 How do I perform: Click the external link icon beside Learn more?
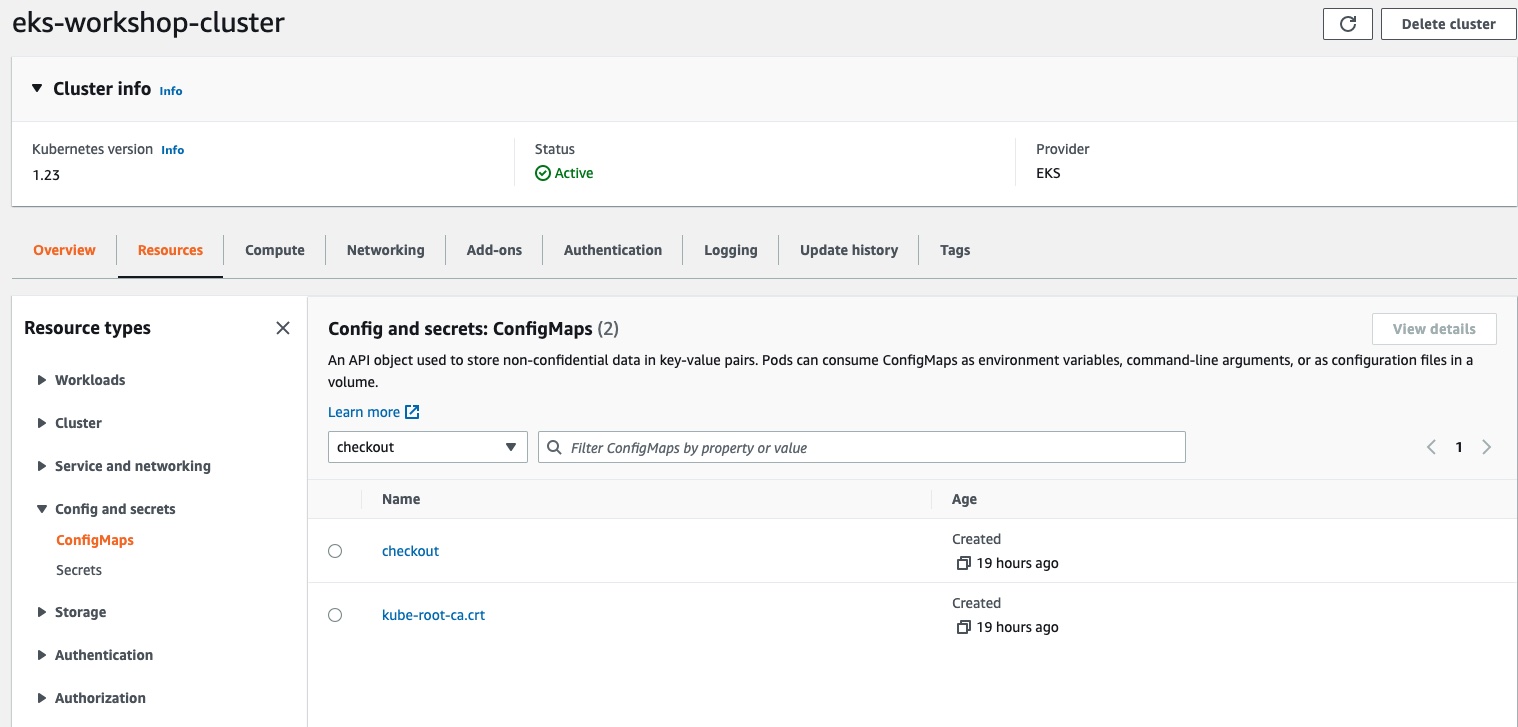pyautogui.click(x=412, y=412)
